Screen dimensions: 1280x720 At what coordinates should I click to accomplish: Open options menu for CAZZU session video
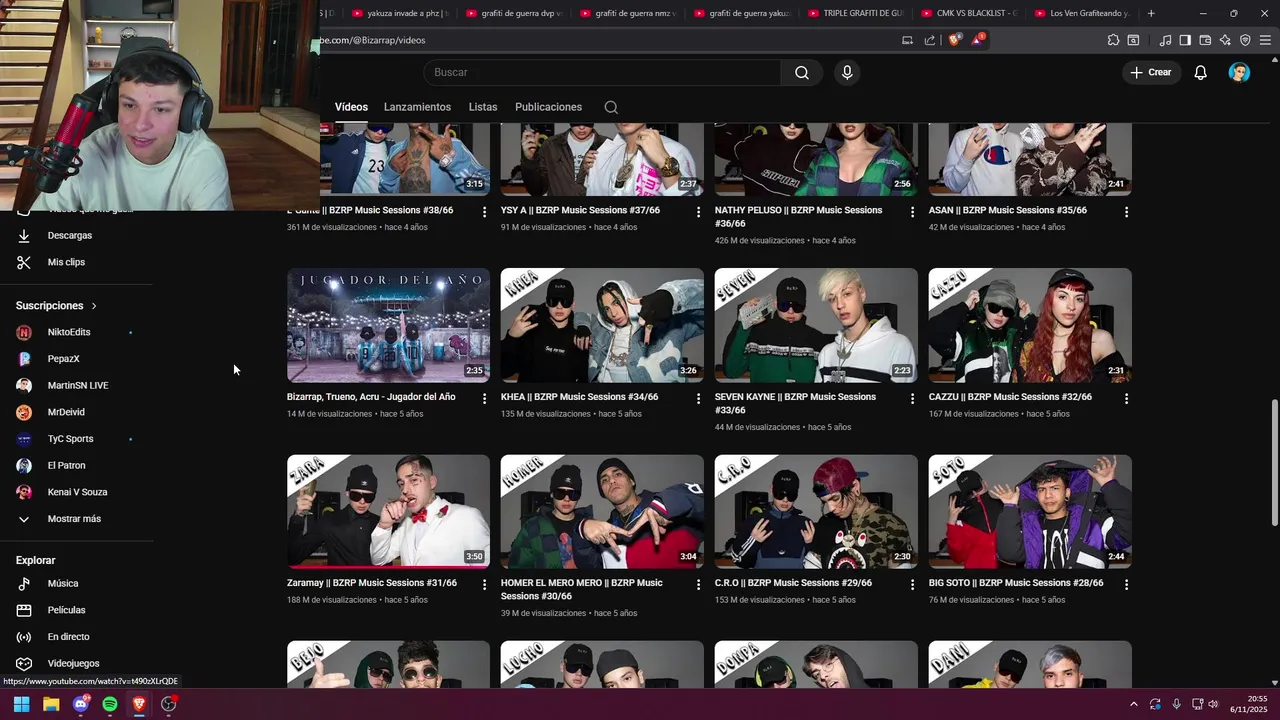1126,398
